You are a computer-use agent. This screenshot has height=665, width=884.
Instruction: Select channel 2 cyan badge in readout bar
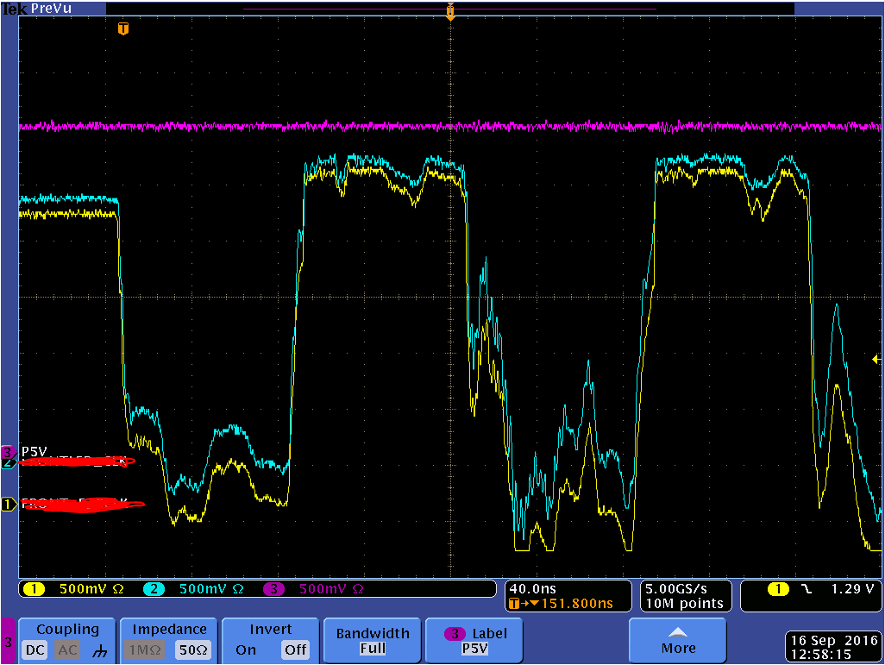[x=153, y=589]
